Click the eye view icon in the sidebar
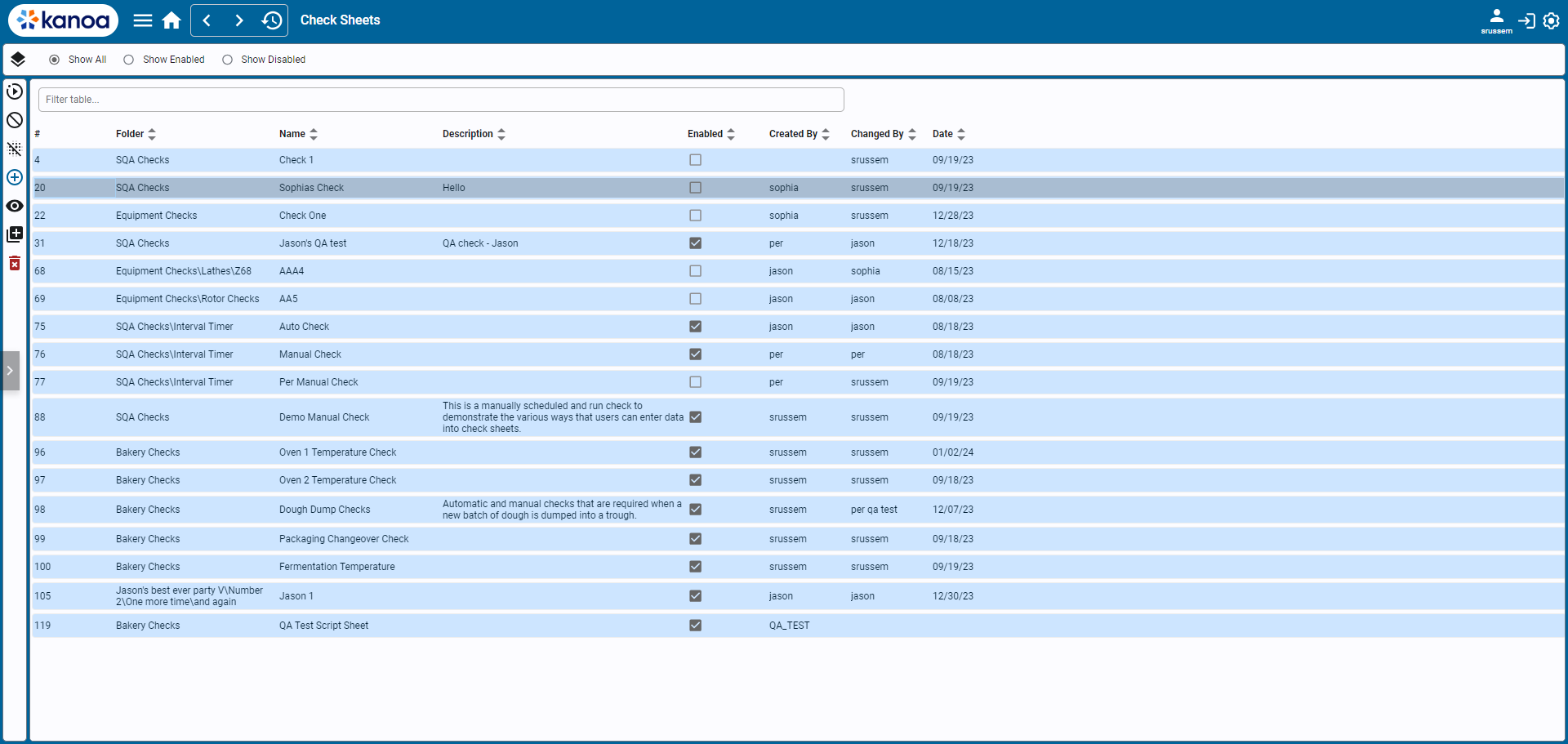1568x744 pixels. click(15, 206)
